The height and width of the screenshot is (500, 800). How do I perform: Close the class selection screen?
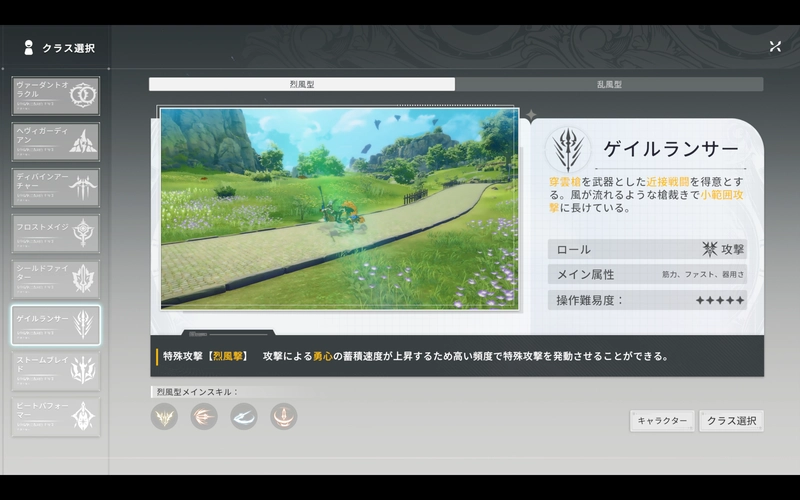(x=775, y=46)
